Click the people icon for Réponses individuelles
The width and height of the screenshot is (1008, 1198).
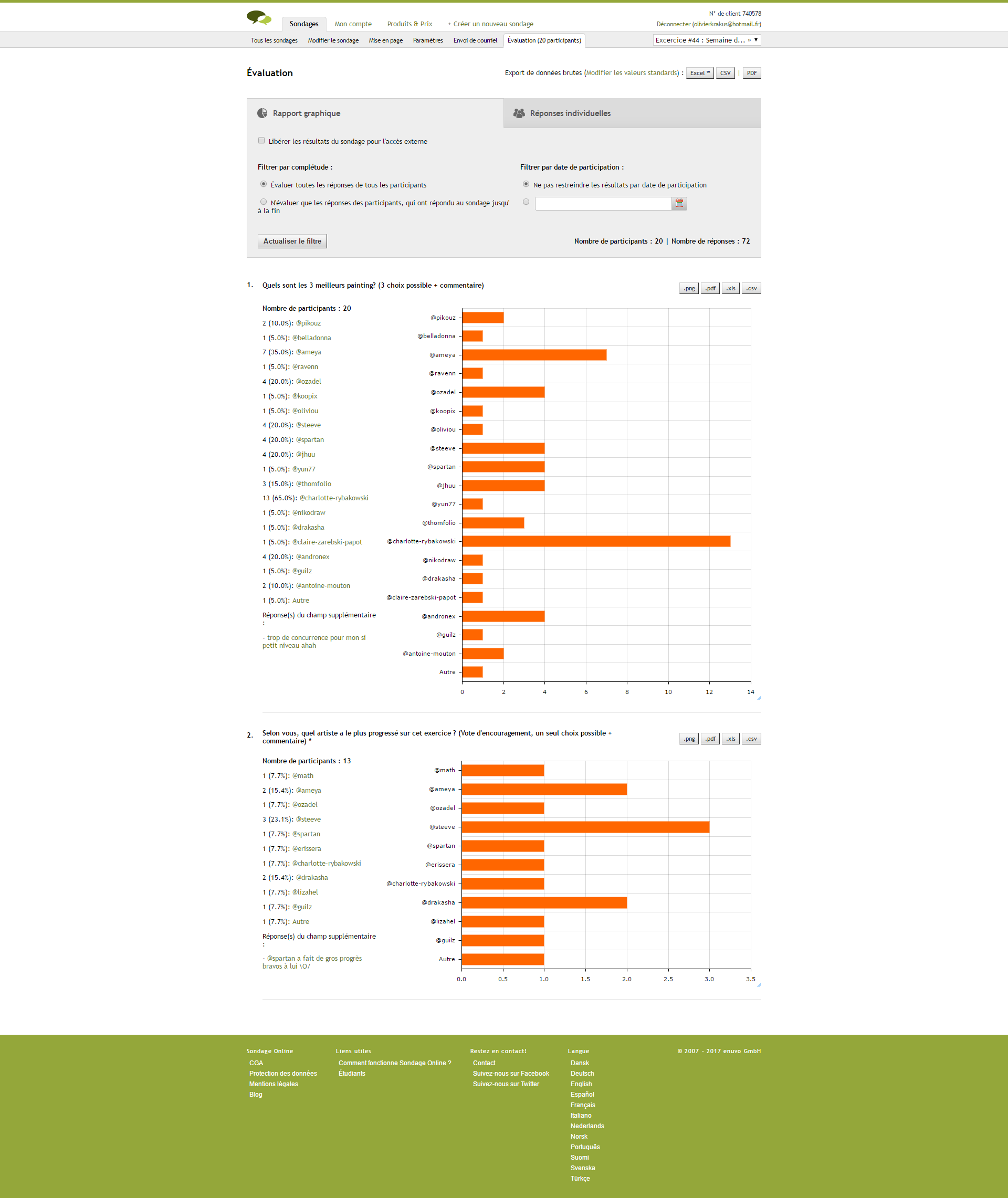519,113
